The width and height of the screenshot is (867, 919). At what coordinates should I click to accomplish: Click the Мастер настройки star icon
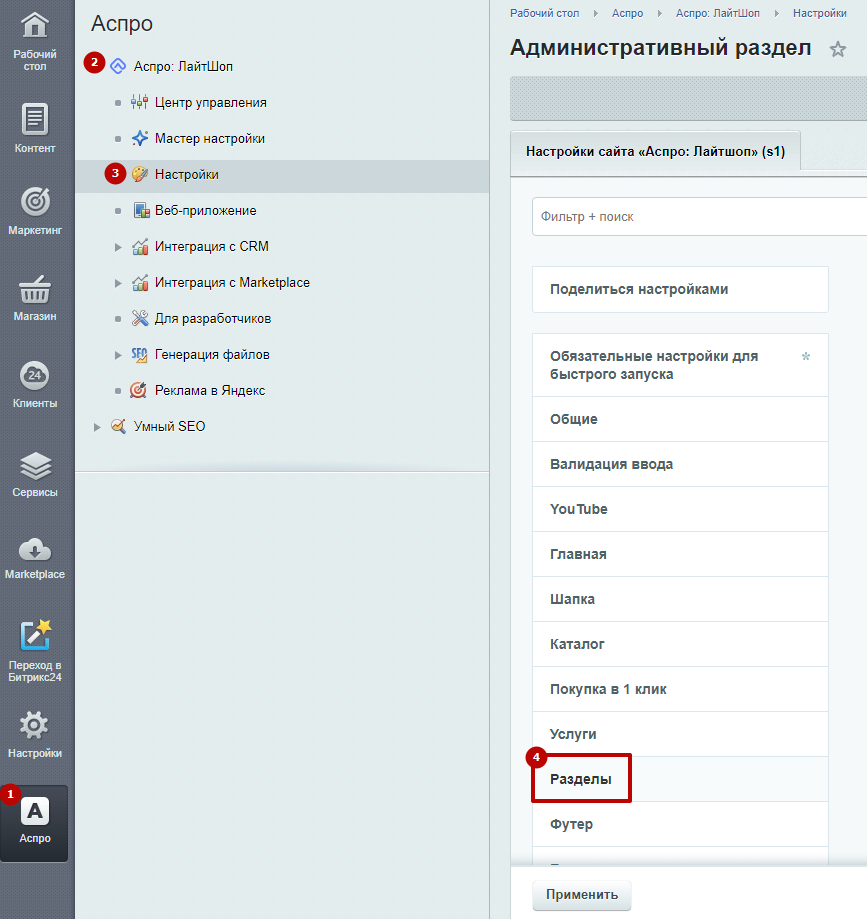(x=140, y=138)
